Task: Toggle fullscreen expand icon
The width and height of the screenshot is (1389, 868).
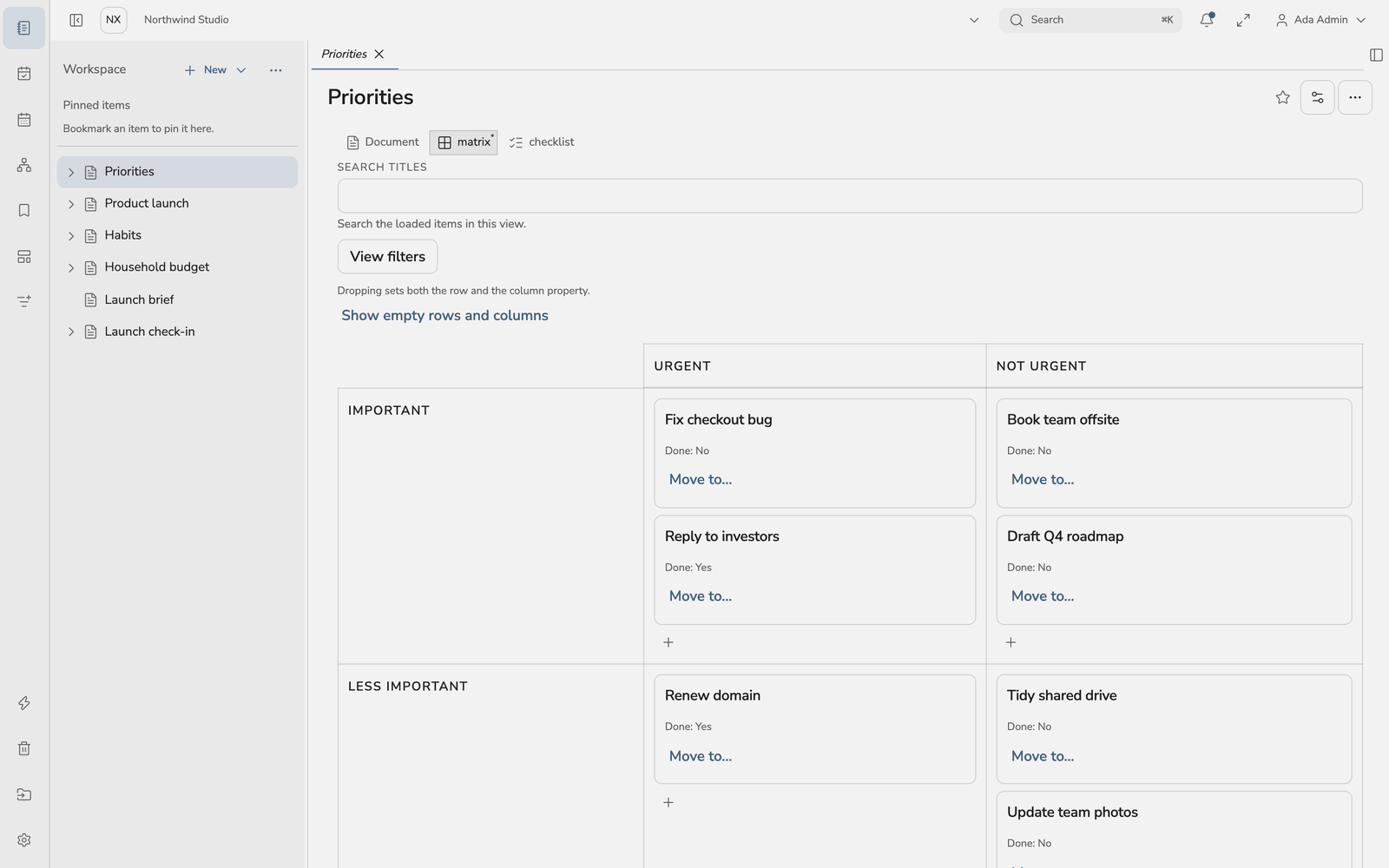Action: pos(1243,20)
